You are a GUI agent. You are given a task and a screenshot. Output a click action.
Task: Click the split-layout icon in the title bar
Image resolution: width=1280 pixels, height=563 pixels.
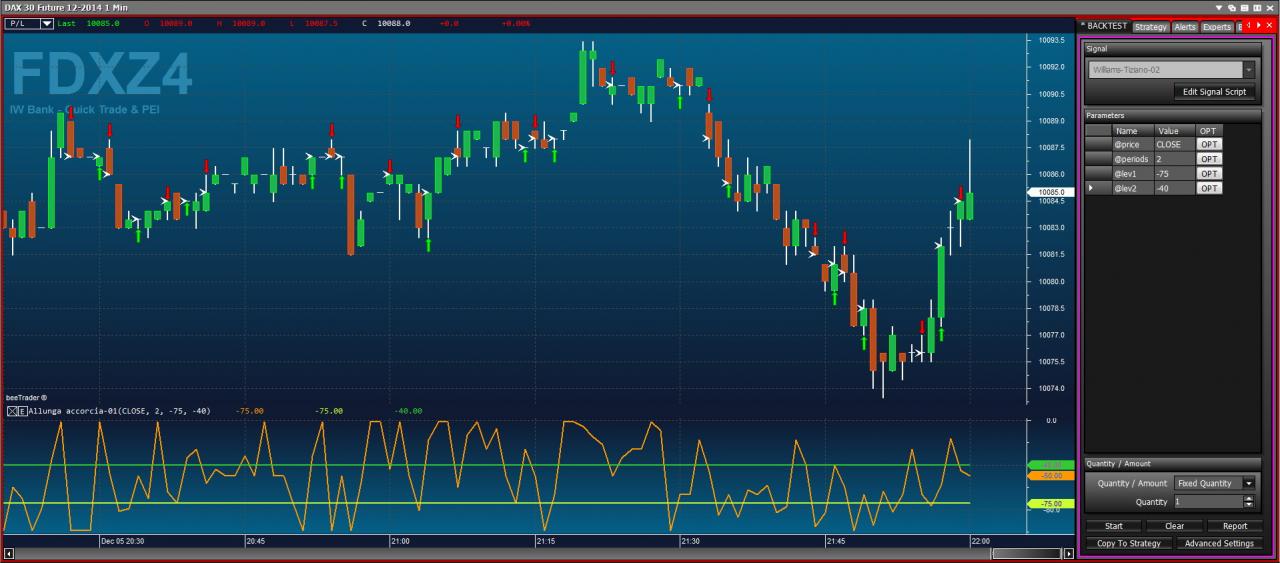pyautogui.click(x=1256, y=7)
